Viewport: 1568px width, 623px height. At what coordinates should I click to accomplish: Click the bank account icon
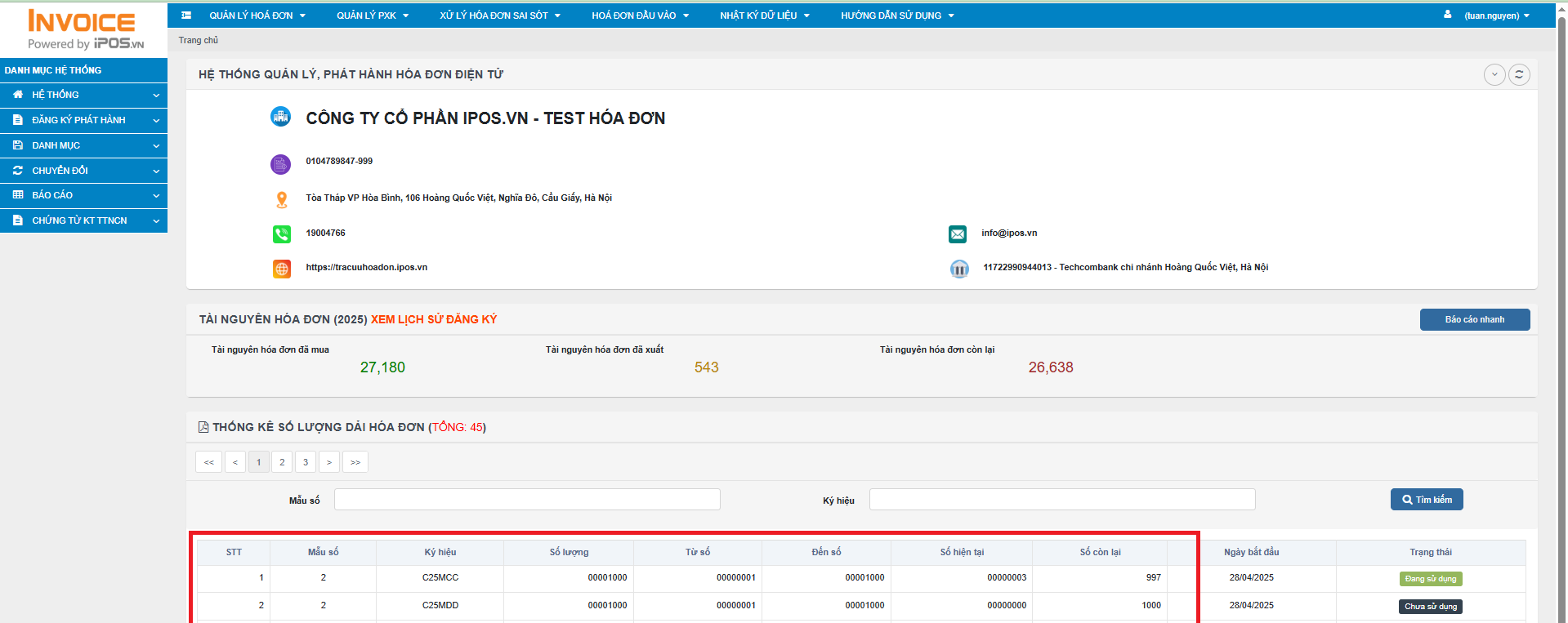(x=959, y=269)
